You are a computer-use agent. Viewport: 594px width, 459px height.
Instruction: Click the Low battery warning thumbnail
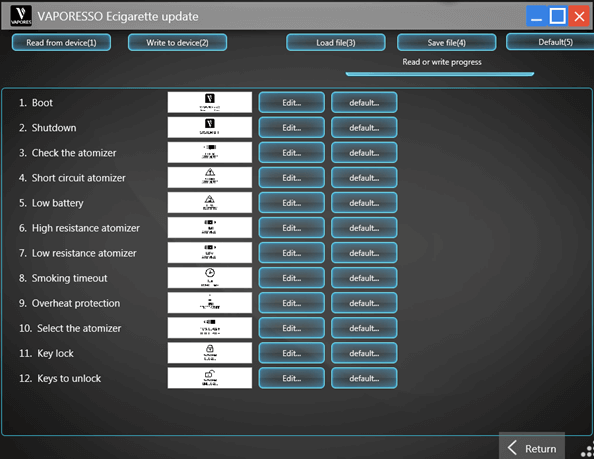pos(210,203)
